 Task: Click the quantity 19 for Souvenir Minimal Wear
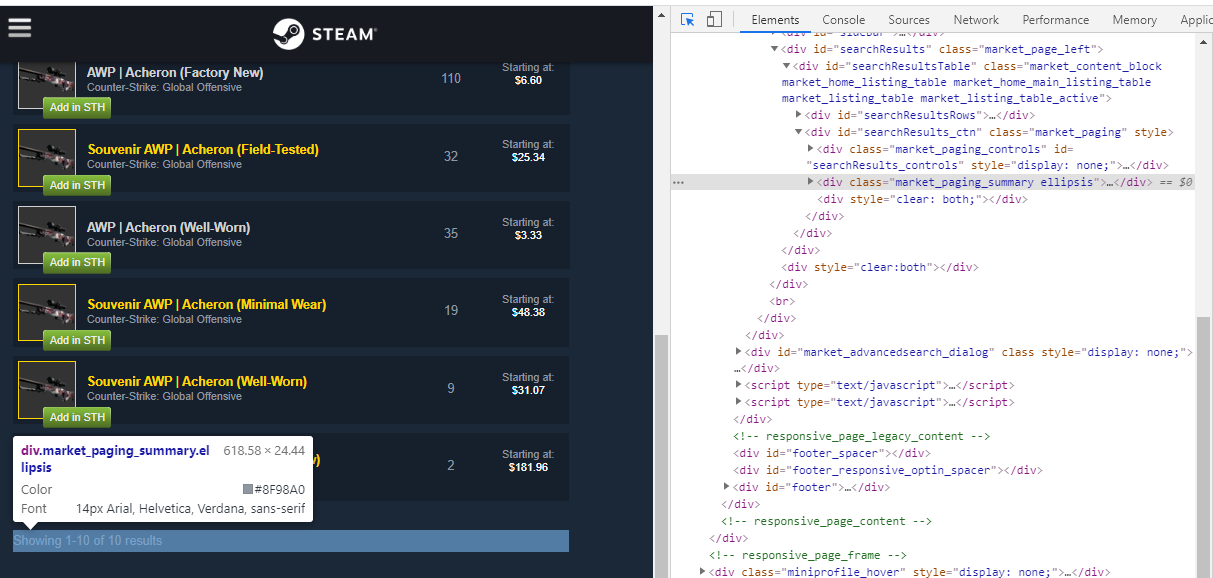pyautogui.click(x=451, y=310)
